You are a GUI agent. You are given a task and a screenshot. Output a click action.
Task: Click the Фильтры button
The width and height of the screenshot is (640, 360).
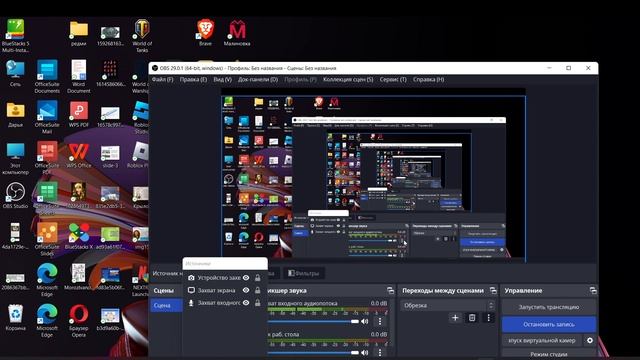pos(304,273)
